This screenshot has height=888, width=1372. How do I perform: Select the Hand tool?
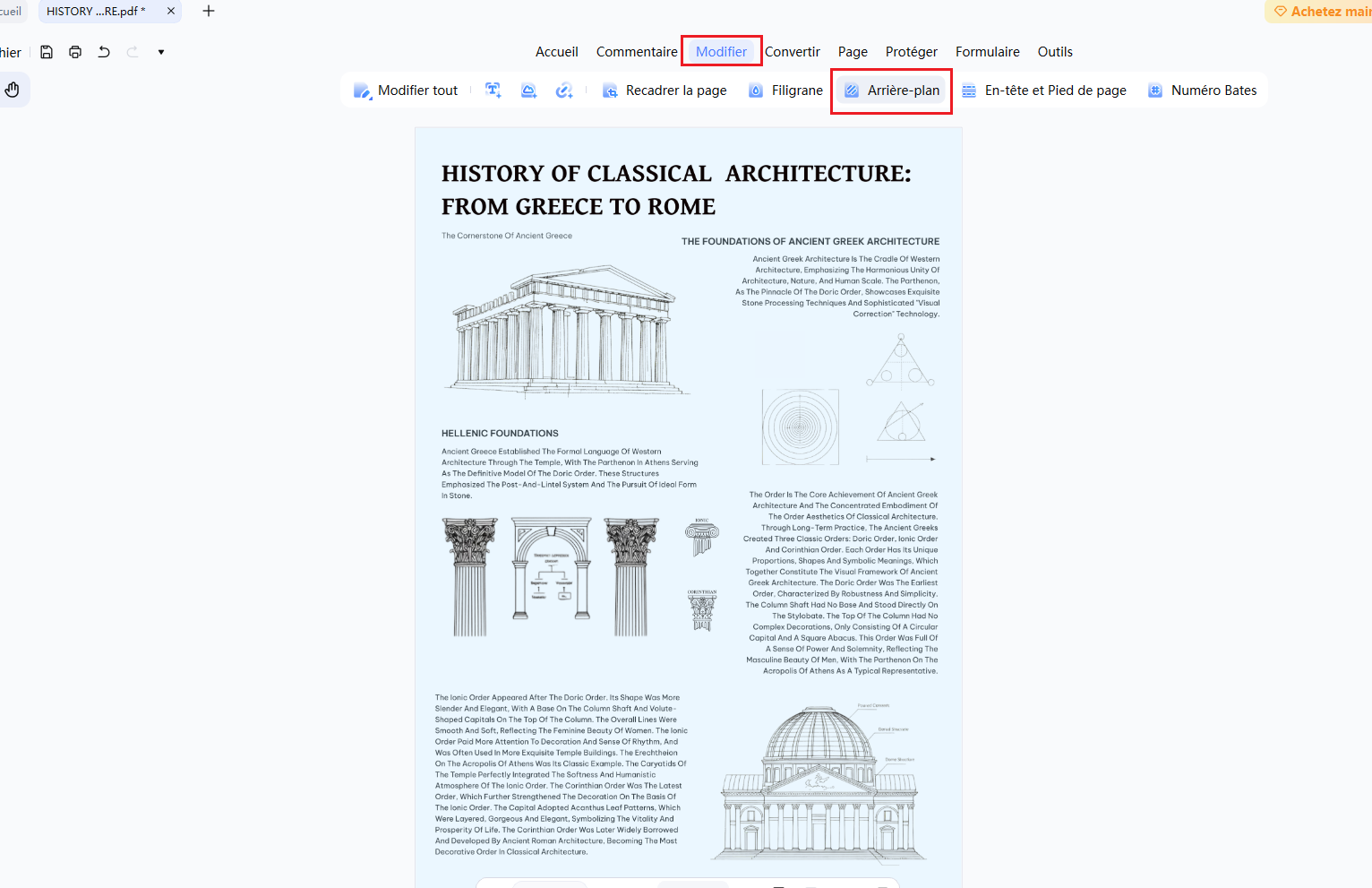[13, 90]
